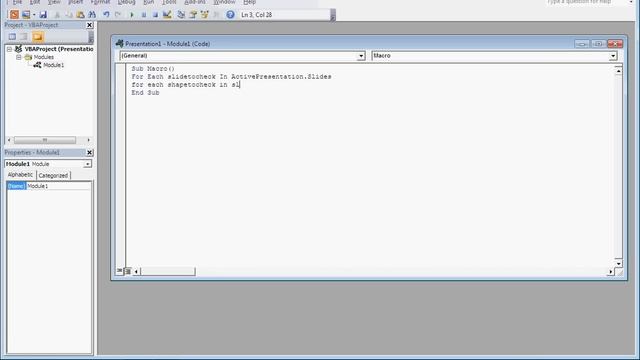Close the Properties - Module1 panel
Image resolution: width=640 pixels, height=360 pixels.
click(89, 152)
